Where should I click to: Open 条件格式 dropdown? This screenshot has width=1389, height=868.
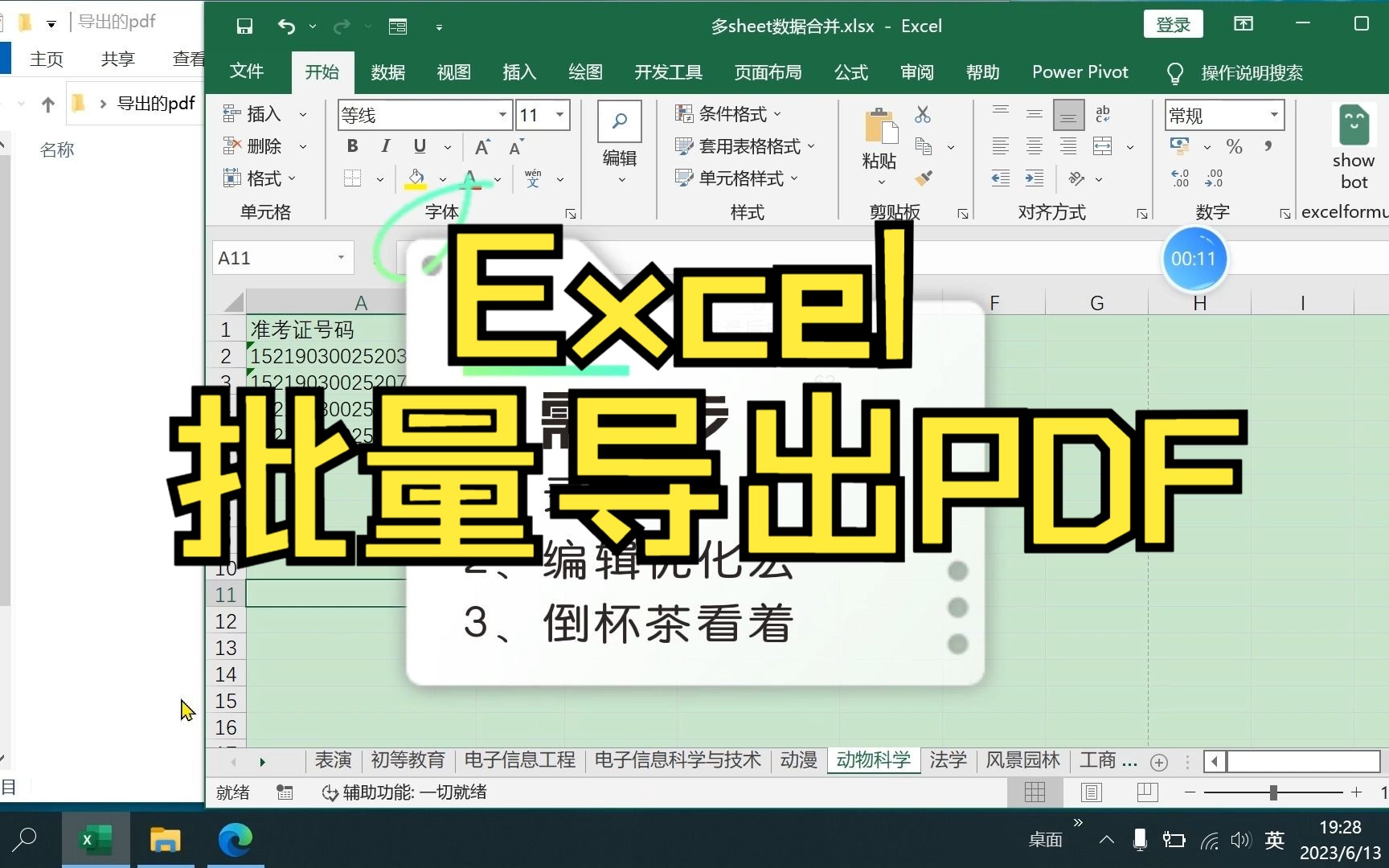tap(728, 114)
